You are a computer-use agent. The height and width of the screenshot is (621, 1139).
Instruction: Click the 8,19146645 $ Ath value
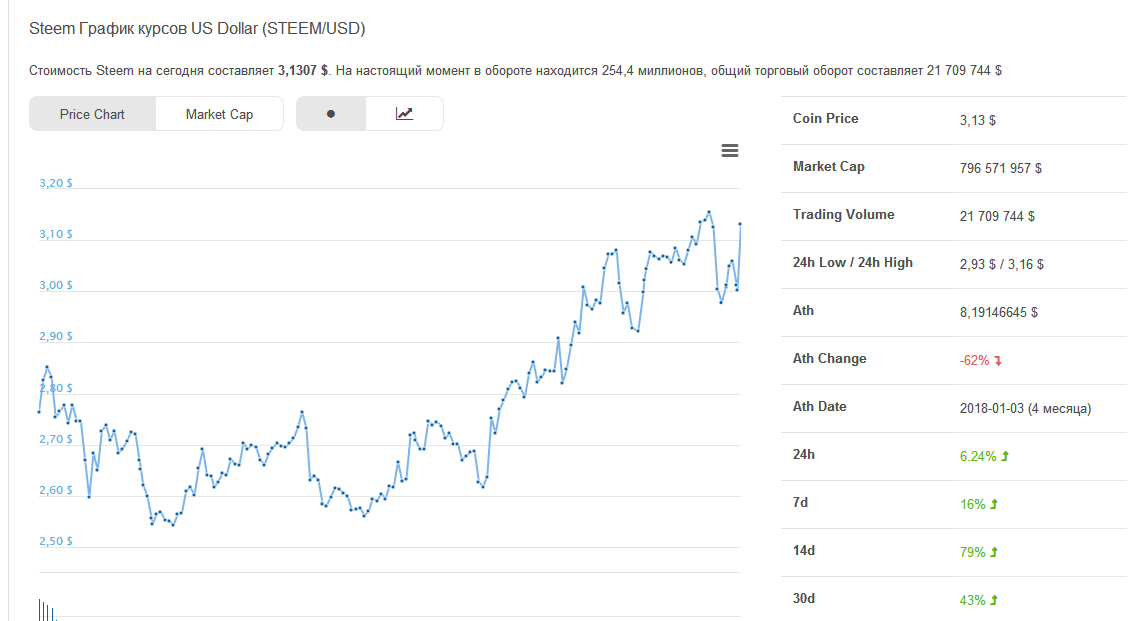click(998, 312)
